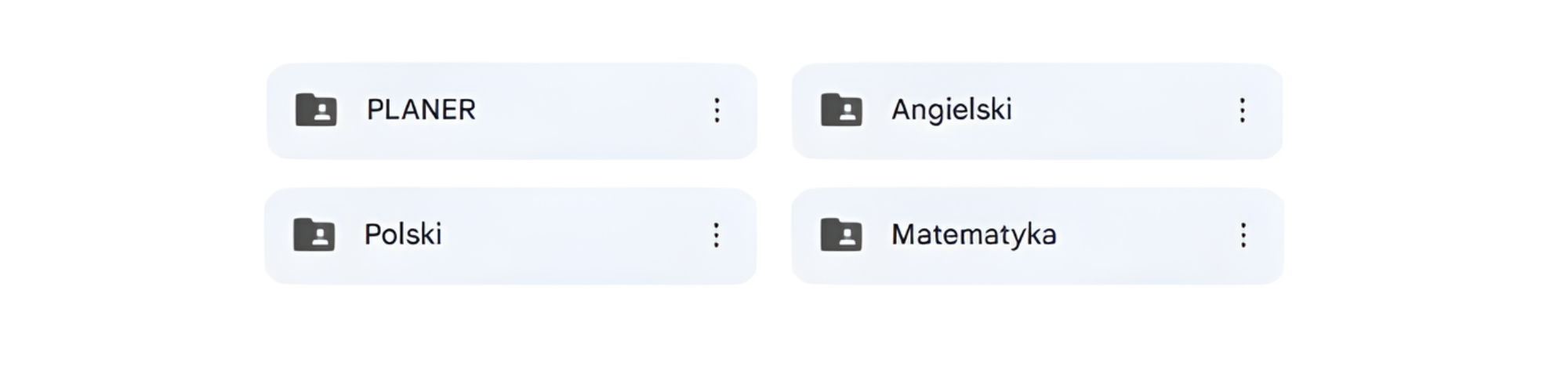This screenshot has height=392, width=1568.
Task: Open more actions for PLANER folder
Action: click(717, 111)
